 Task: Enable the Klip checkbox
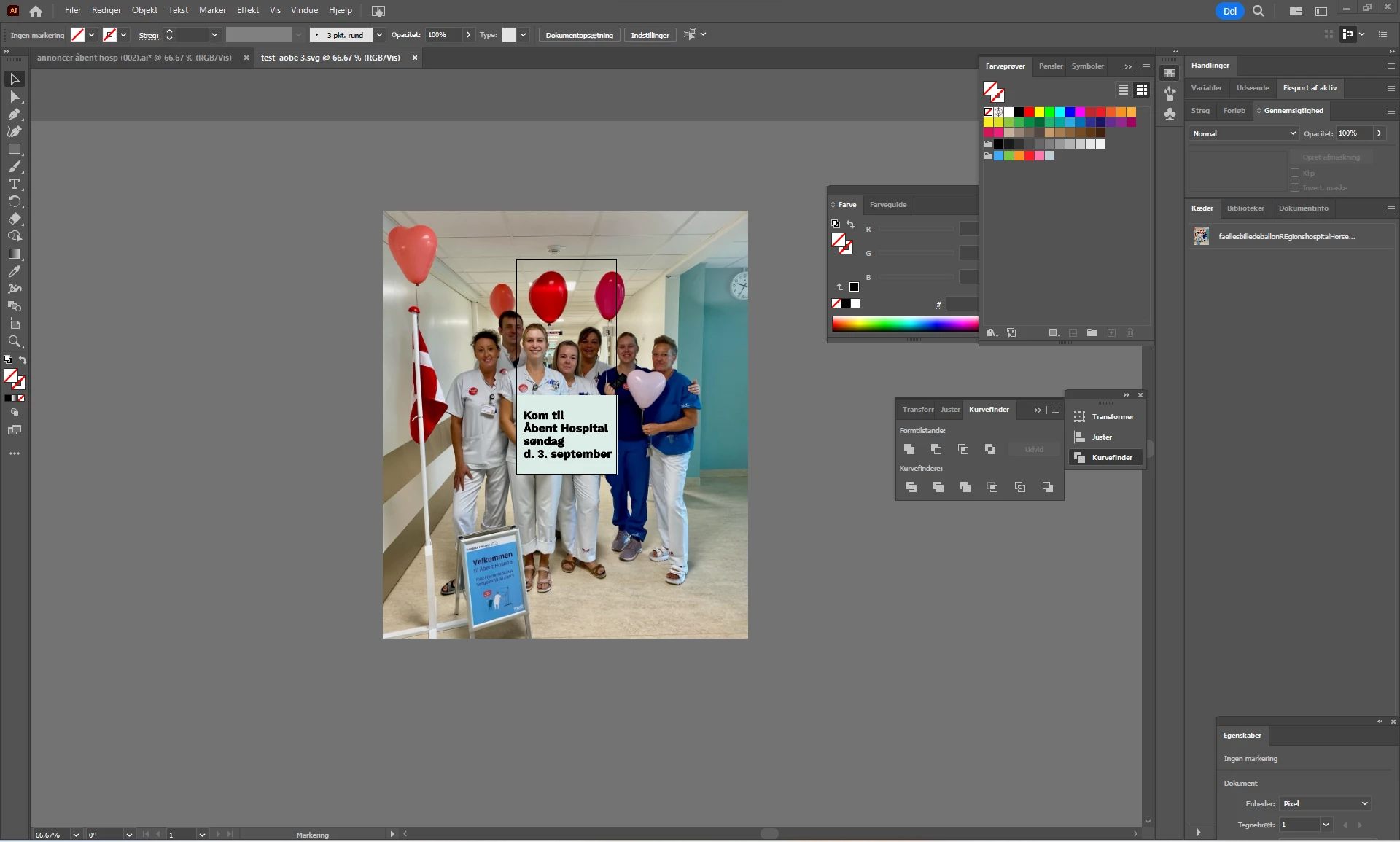click(x=1295, y=173)
